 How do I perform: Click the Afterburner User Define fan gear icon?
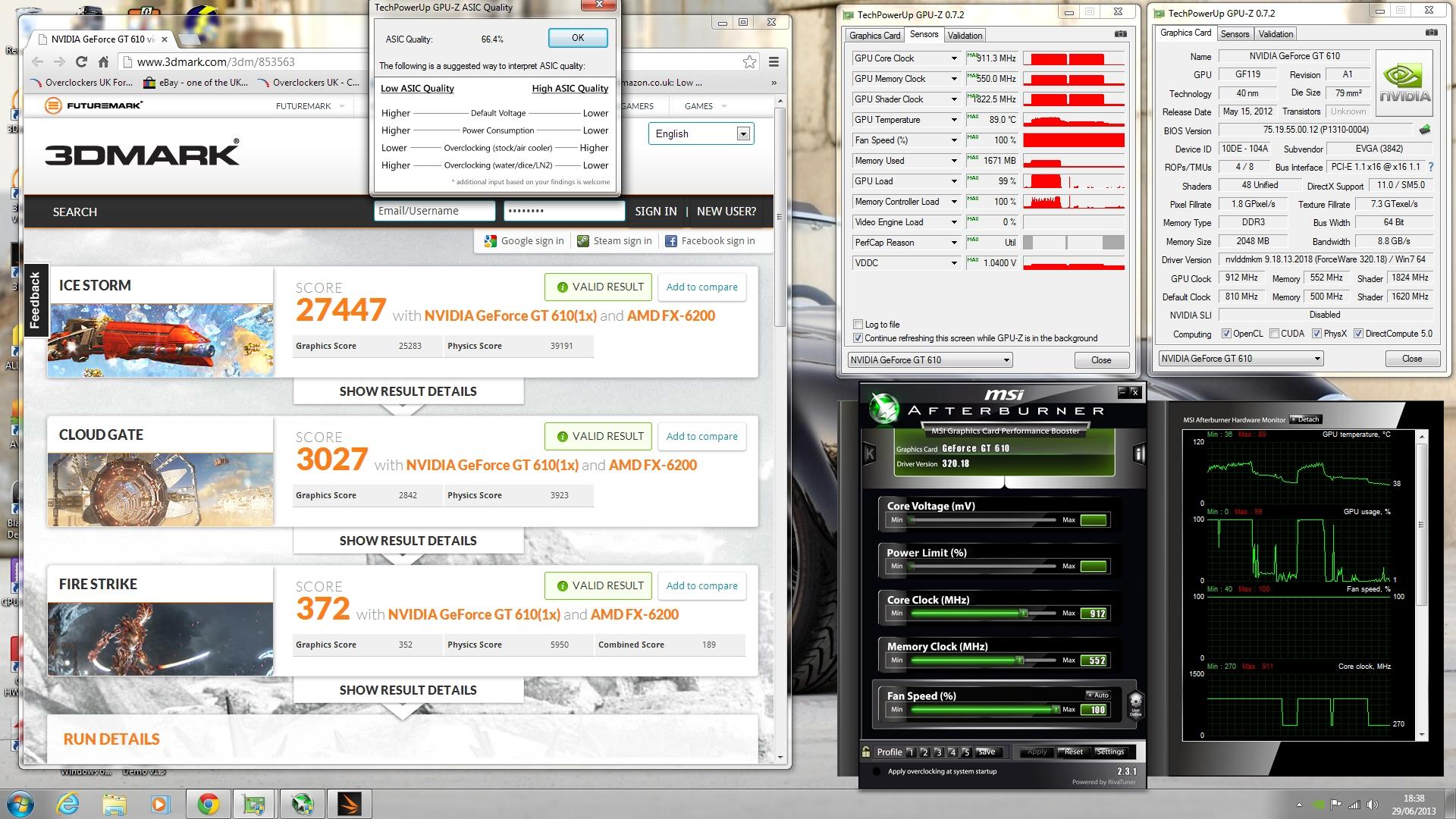pyautogui.click(x=1135, y=704)
